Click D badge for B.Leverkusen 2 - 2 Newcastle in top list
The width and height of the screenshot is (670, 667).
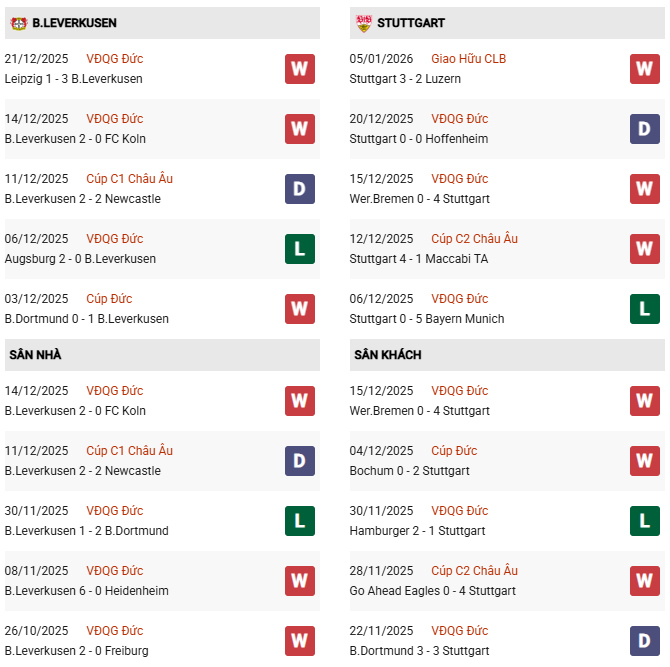click(299, 189)
